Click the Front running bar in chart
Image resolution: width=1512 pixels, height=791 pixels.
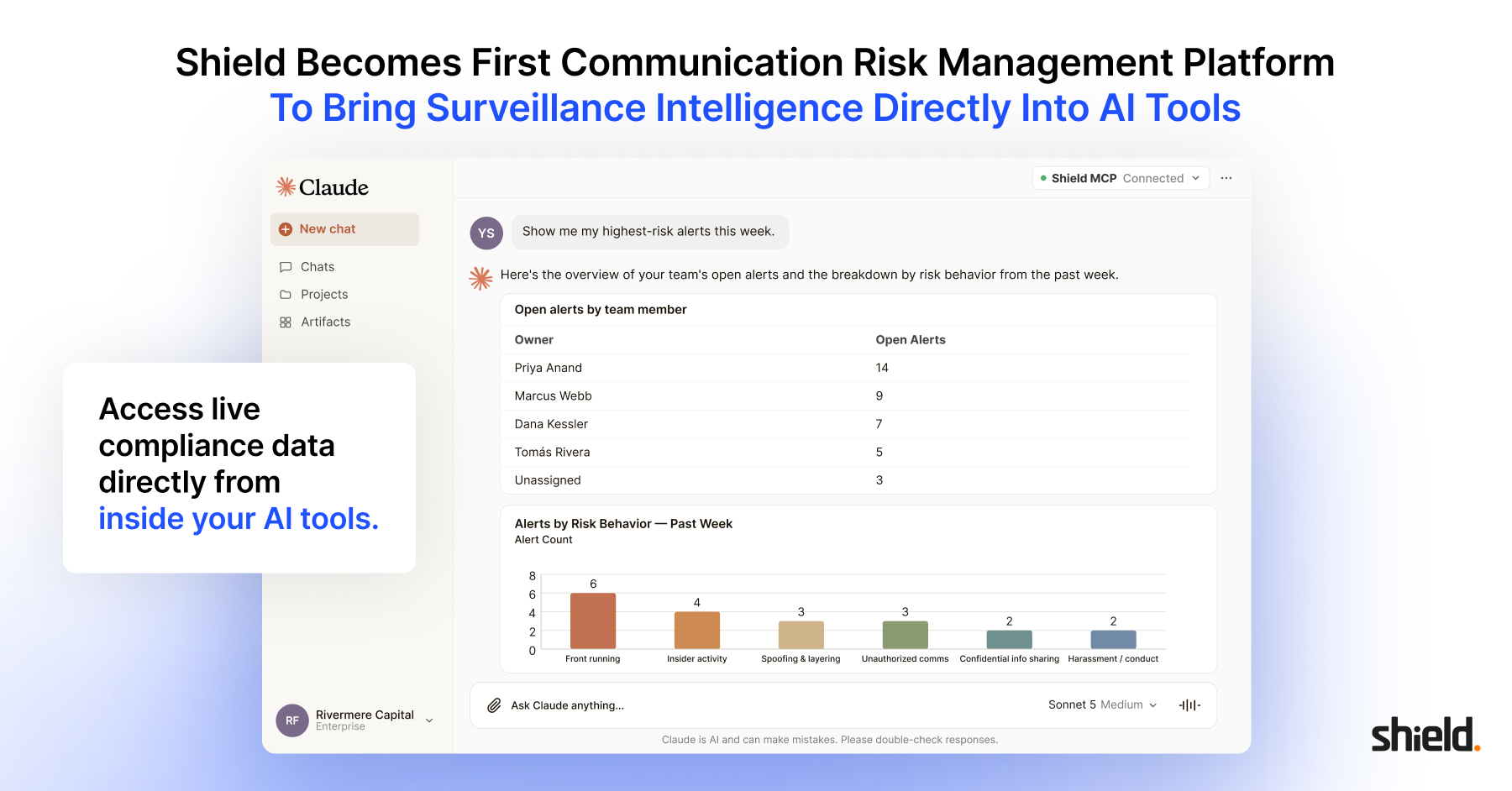(593, 621)
